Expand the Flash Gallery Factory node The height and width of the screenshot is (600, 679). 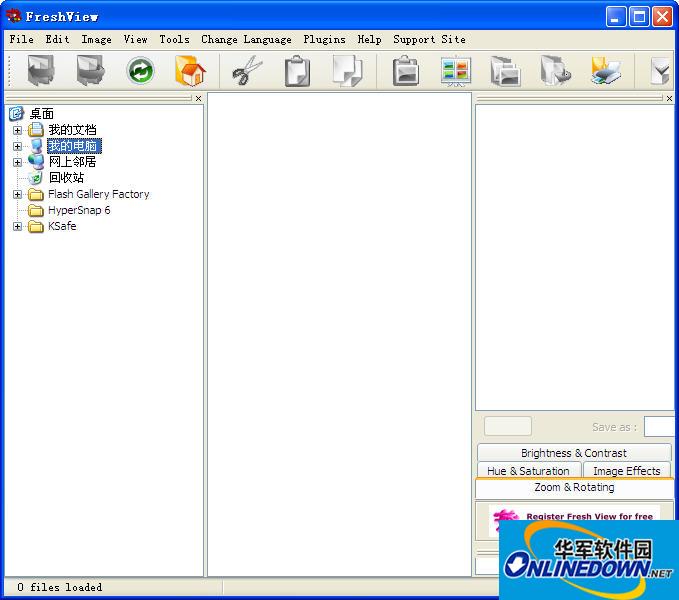click(17, 194)
